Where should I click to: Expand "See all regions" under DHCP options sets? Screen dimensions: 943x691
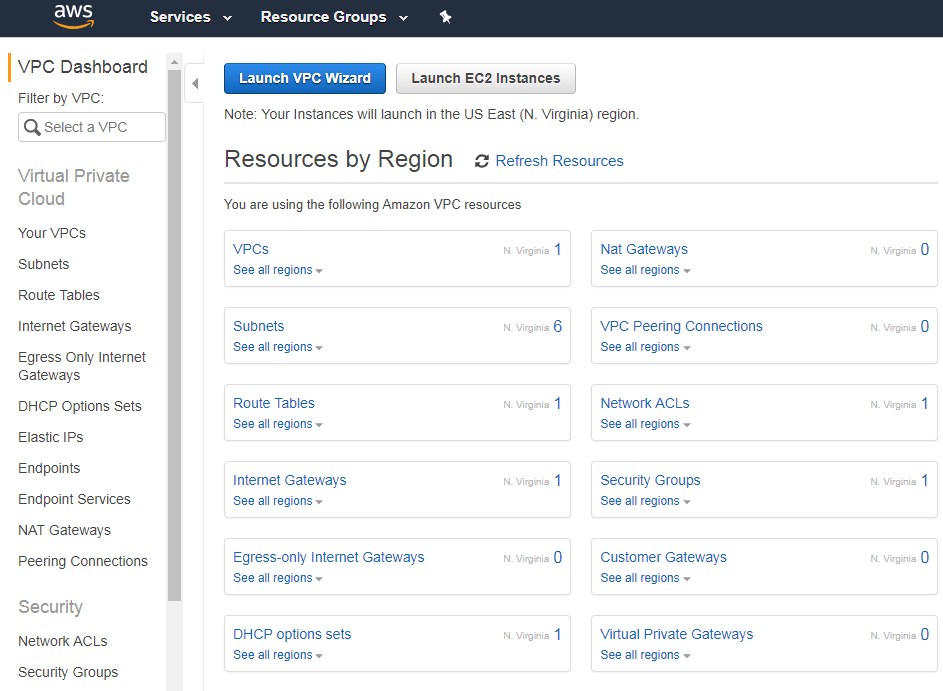(277, 655)
